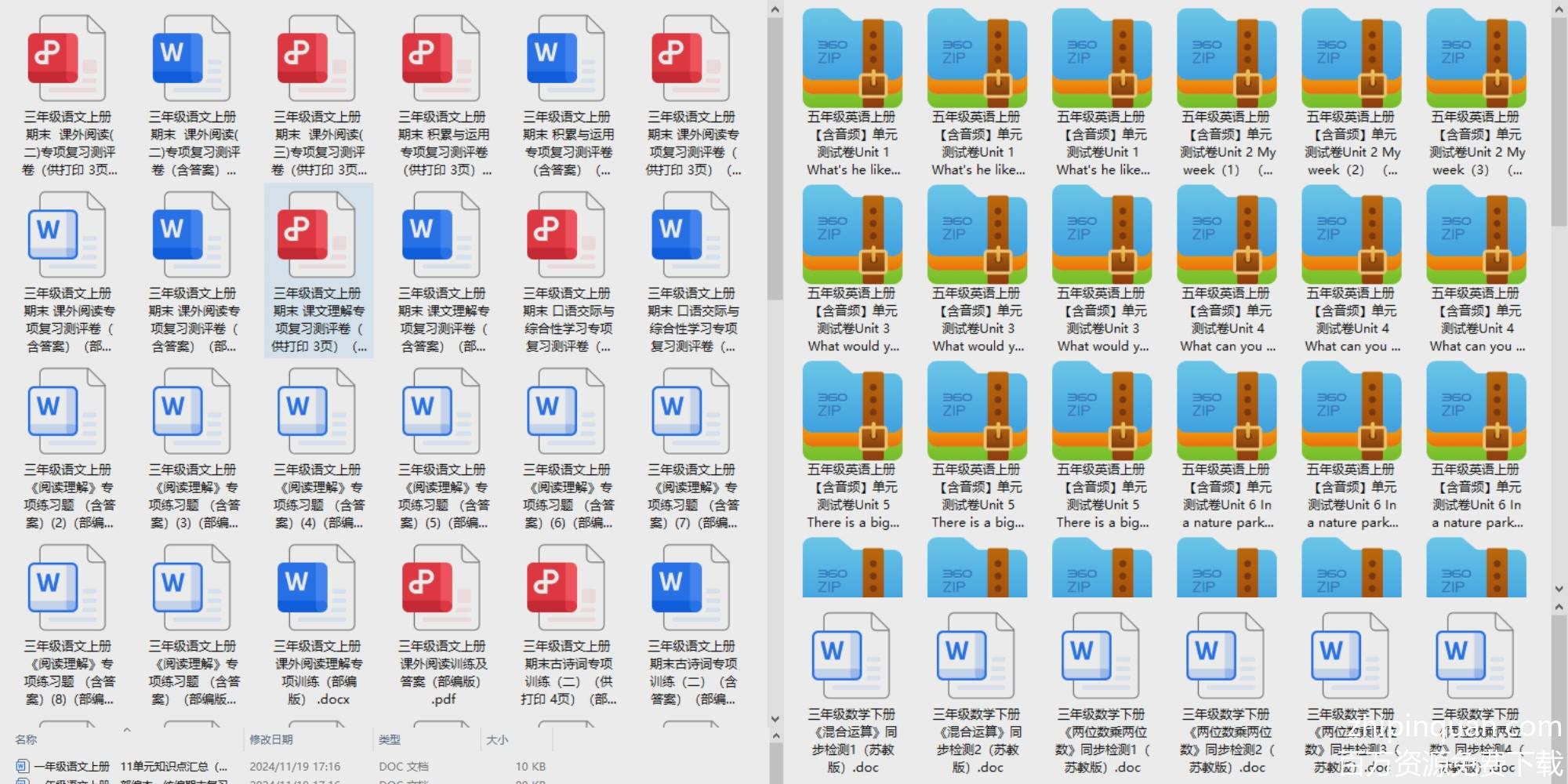Viewport: 1568px width, 784px height.
Task: Click the small doc icon beside 一年级语文上册 11单元知识点汇总
Action: tap(22, 766)
